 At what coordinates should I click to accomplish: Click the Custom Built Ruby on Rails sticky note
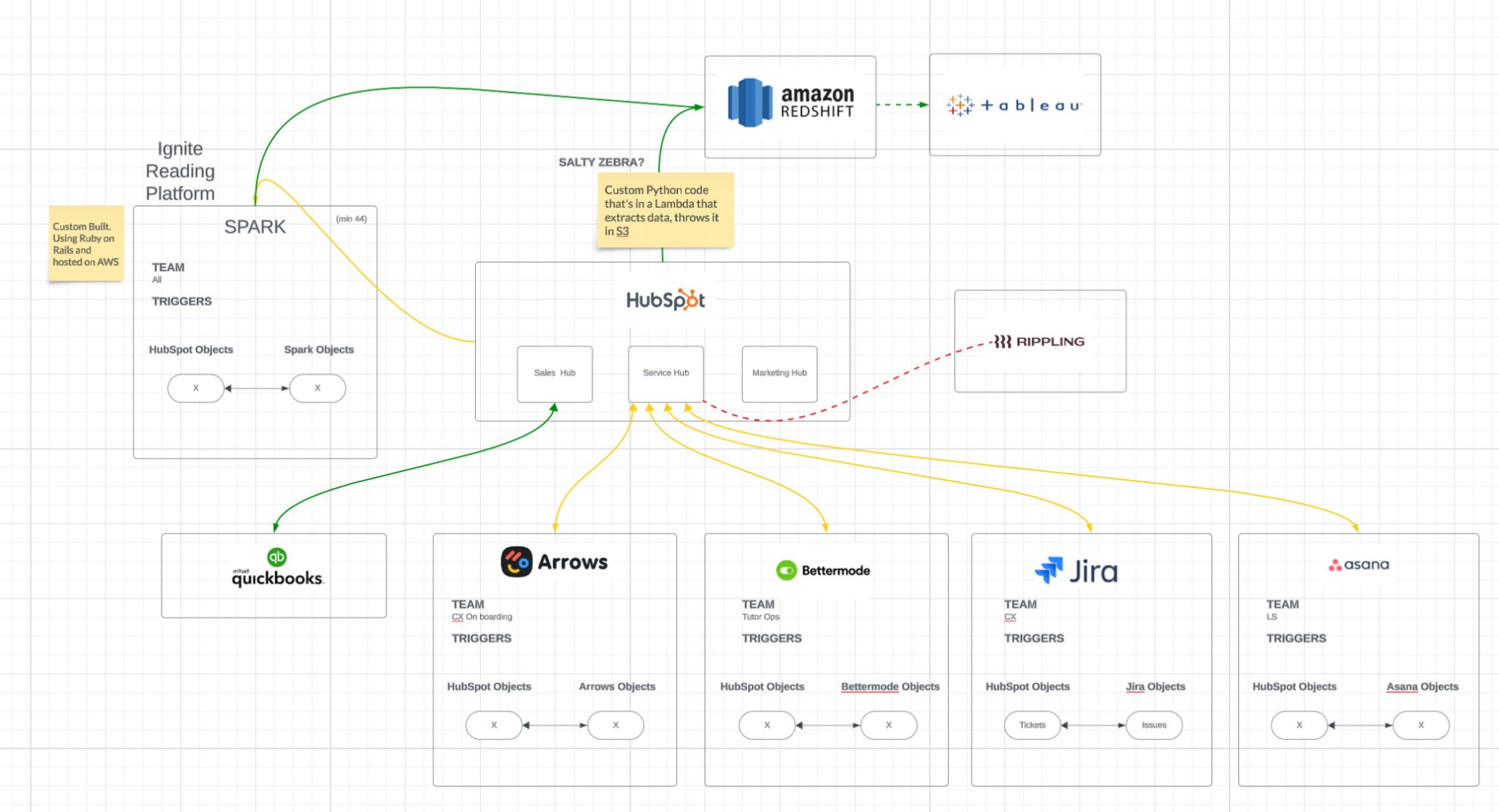(86, 244)
